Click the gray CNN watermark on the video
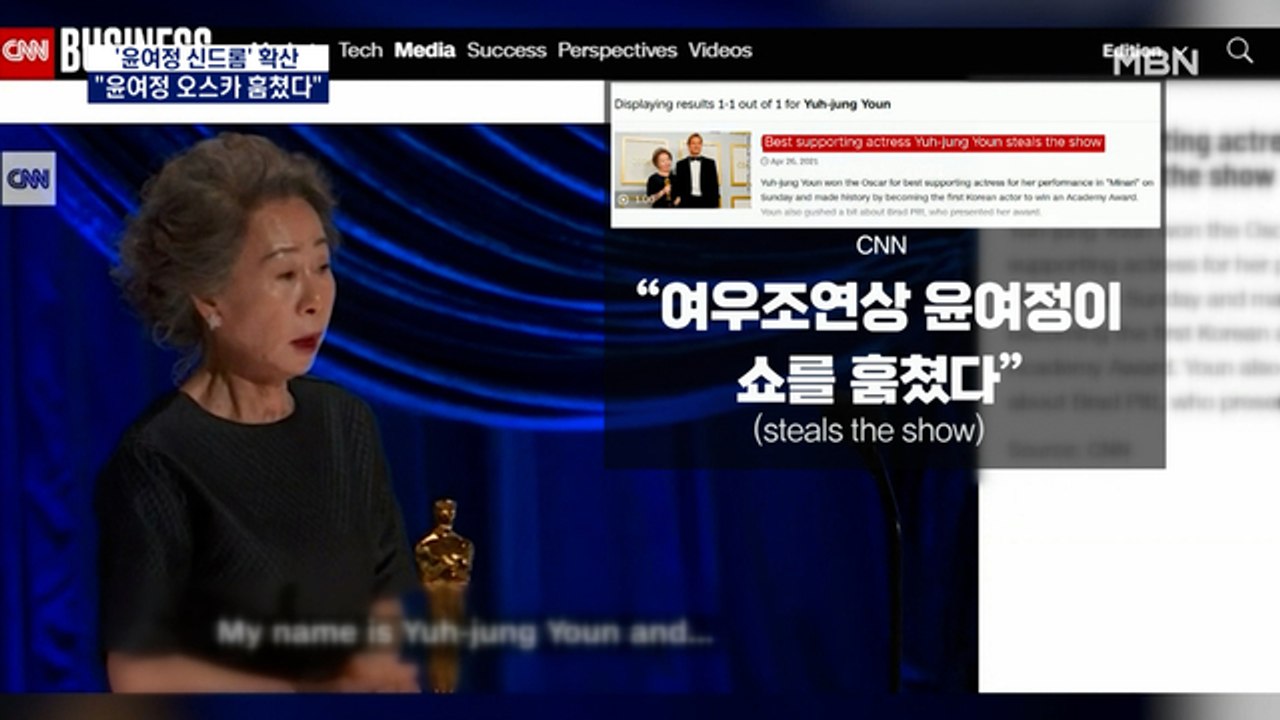The image size is (1280, 720). pos(28,179)
